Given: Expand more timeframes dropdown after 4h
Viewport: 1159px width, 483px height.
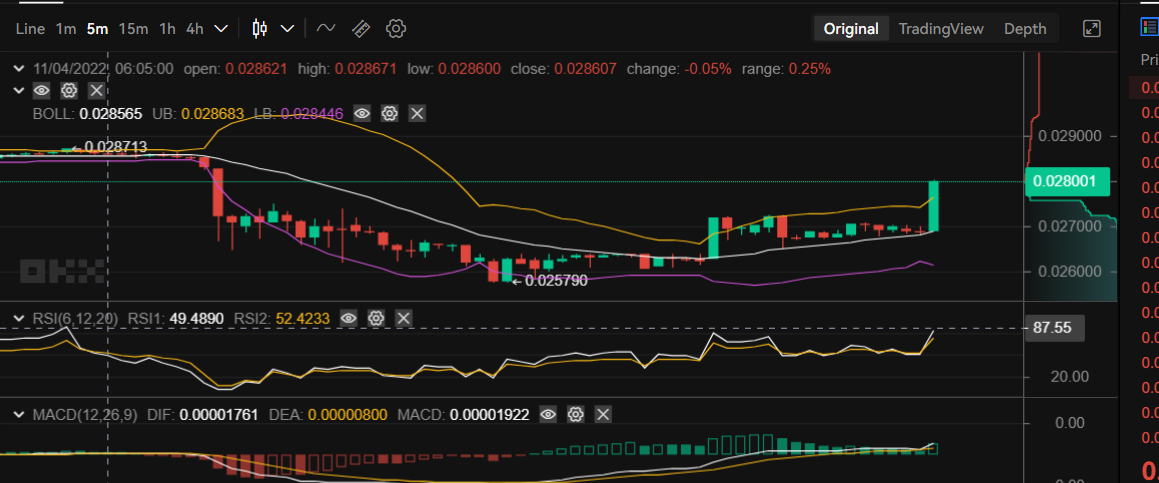Looking at the screenshot, I should point(221,29).
